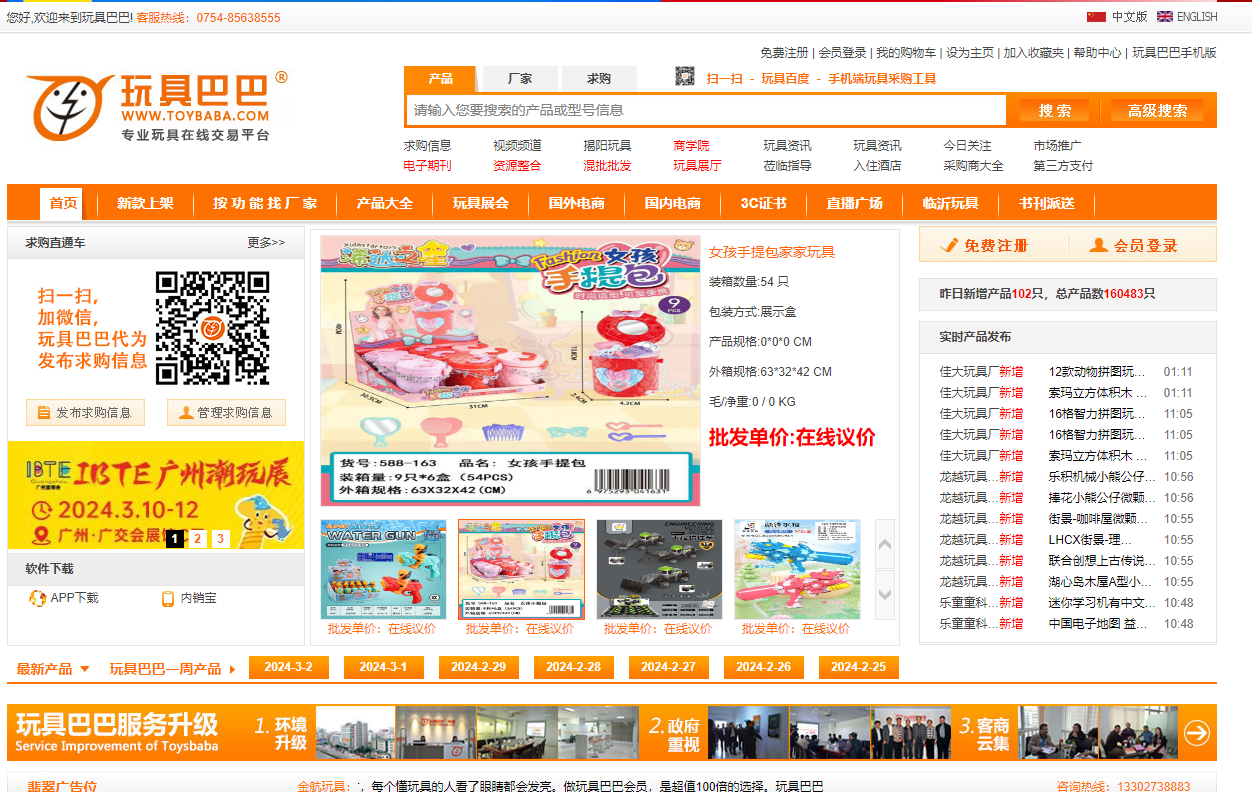The image size is (1252, 792).
Task: Open products for date 2024-2-26
Action: (763, 667)
